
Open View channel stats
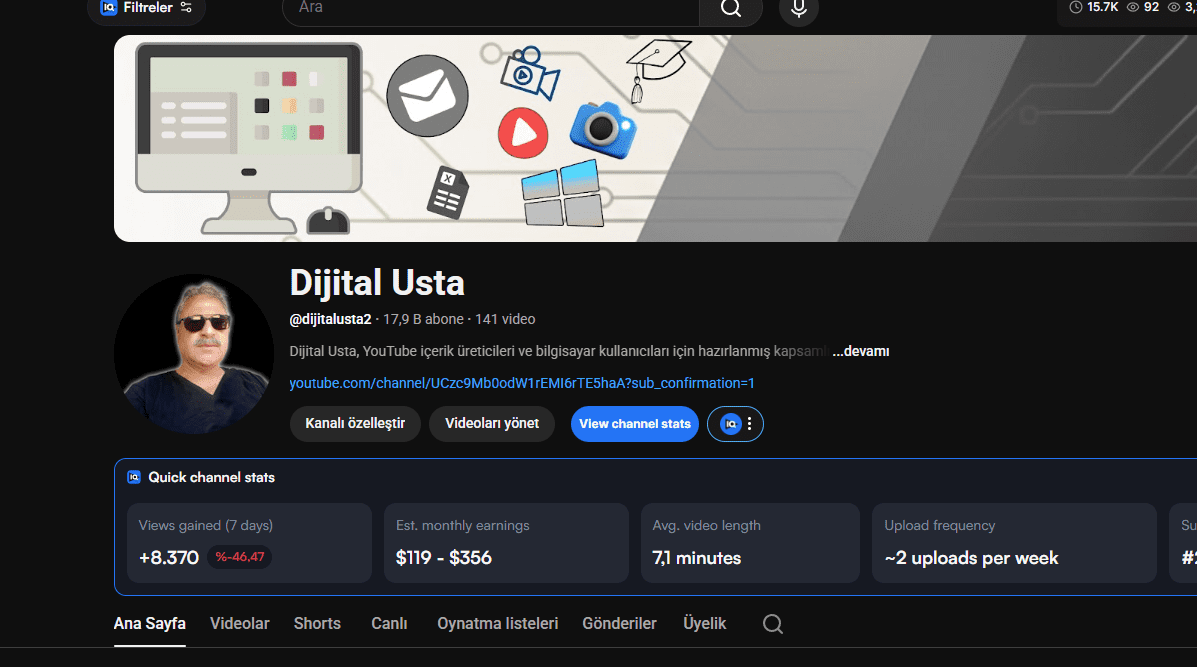point(634,424)
